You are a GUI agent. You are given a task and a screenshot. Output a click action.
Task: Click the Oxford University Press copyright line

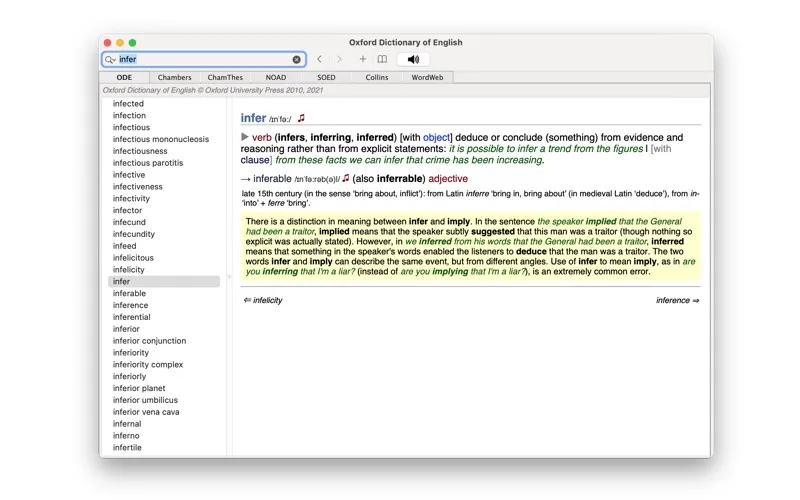click(213, 90)
